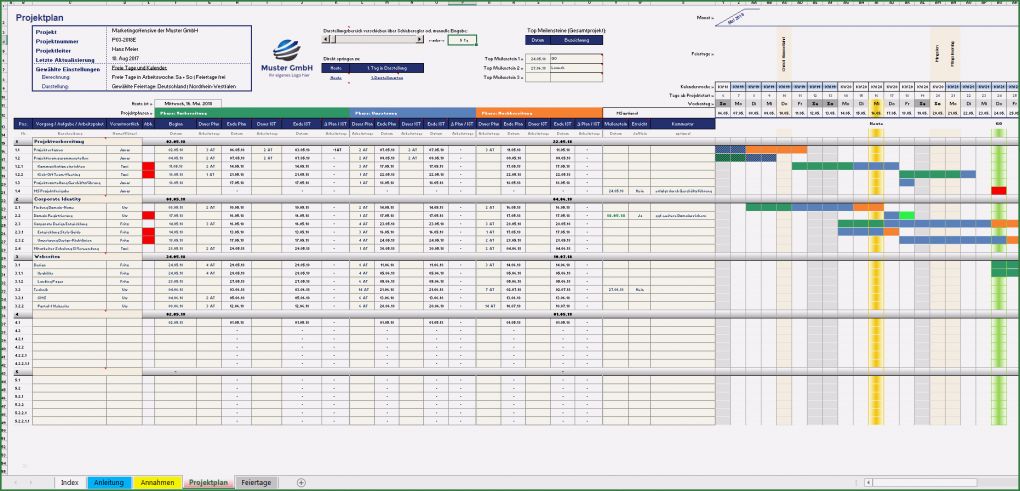
Task: Switch to the Anleitung sheet tab
Action: coord(107,482)
